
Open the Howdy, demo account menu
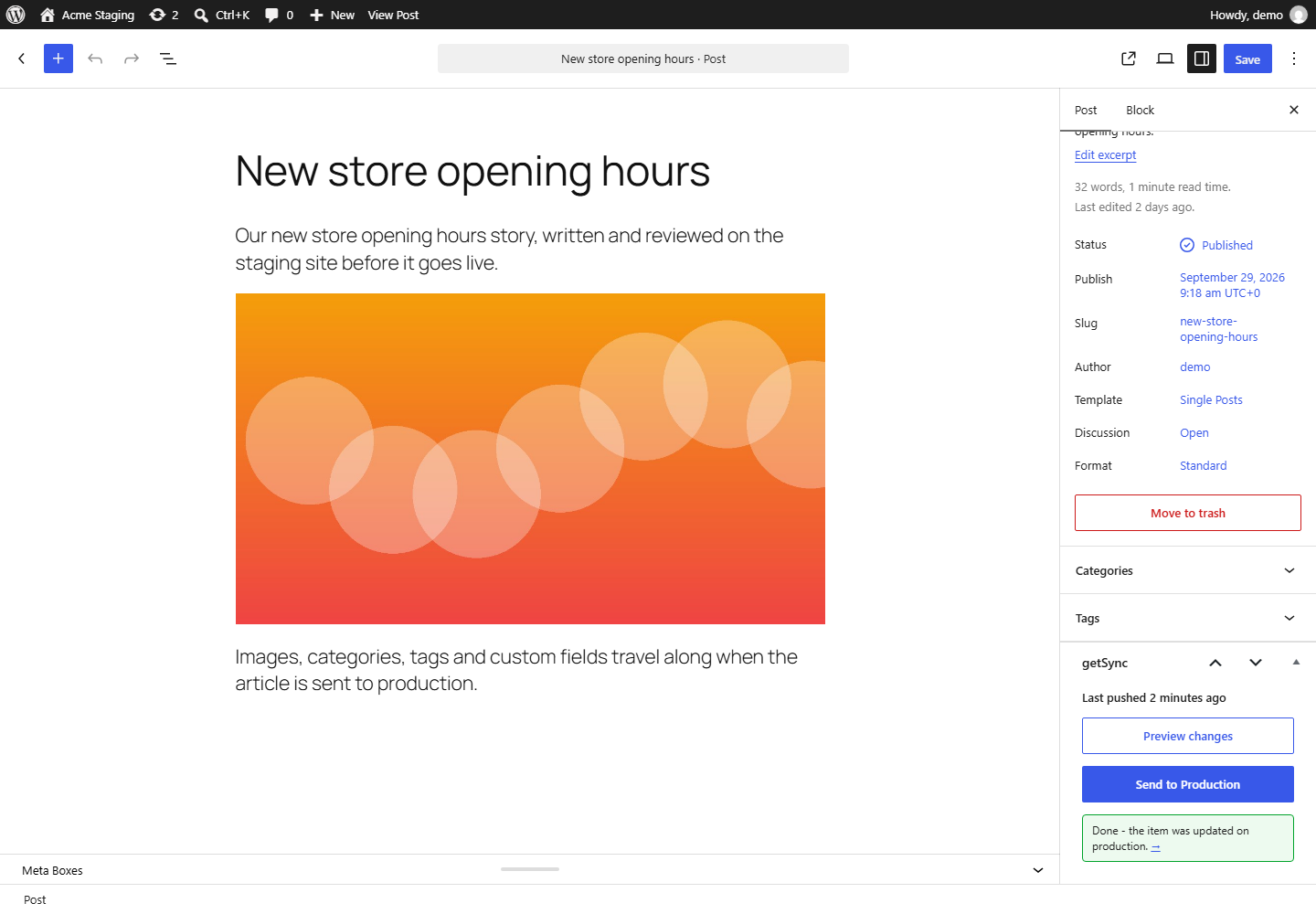(1258, 15)
